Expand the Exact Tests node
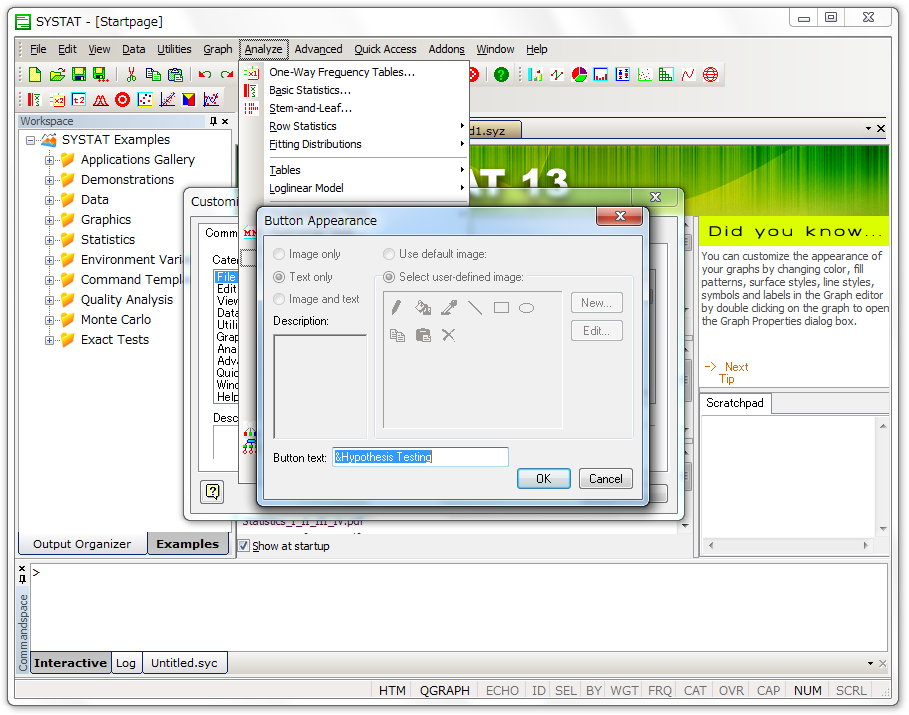This screenshot has width=909, height=715. click(49, 340)
